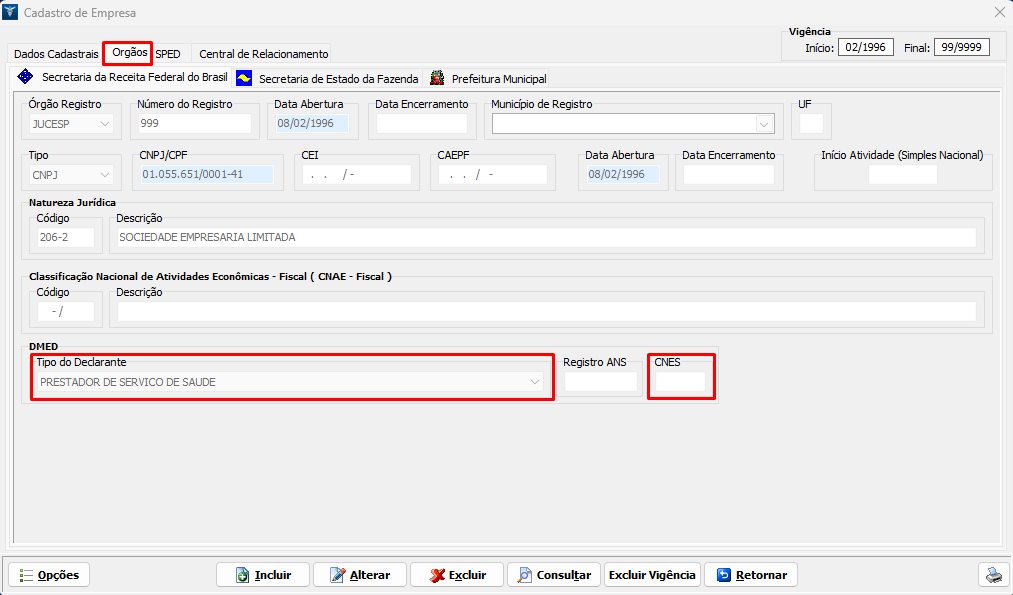Click Excluir Vigência button
The width and height of the screenshot is (1013, 595).
click(x=652, y=575)
